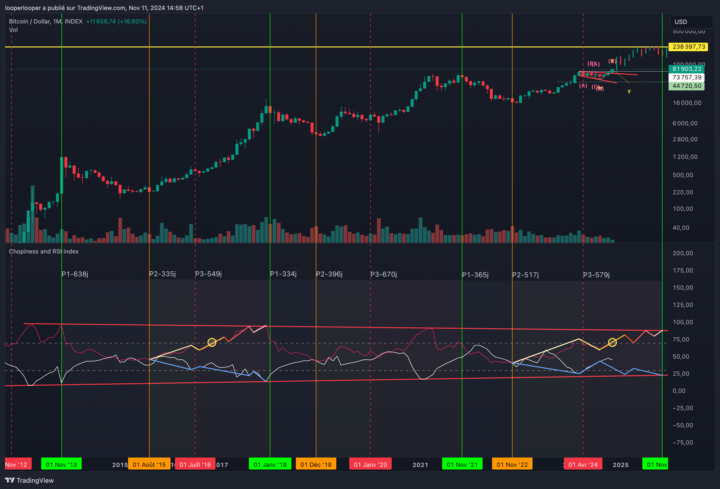Click the red '01 Avr '24' date marker
This screenshot has width=720, height=489.
point(583,464)
